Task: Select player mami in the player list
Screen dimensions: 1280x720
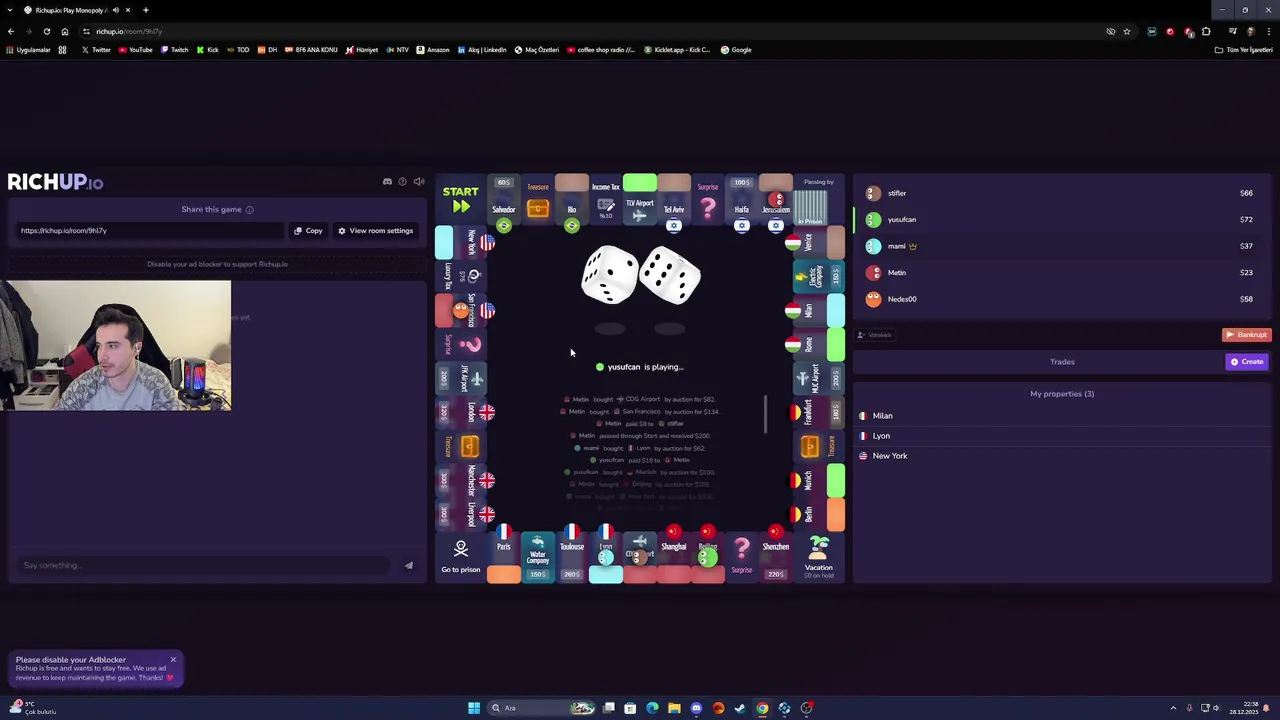Action: coord(1060,246)
